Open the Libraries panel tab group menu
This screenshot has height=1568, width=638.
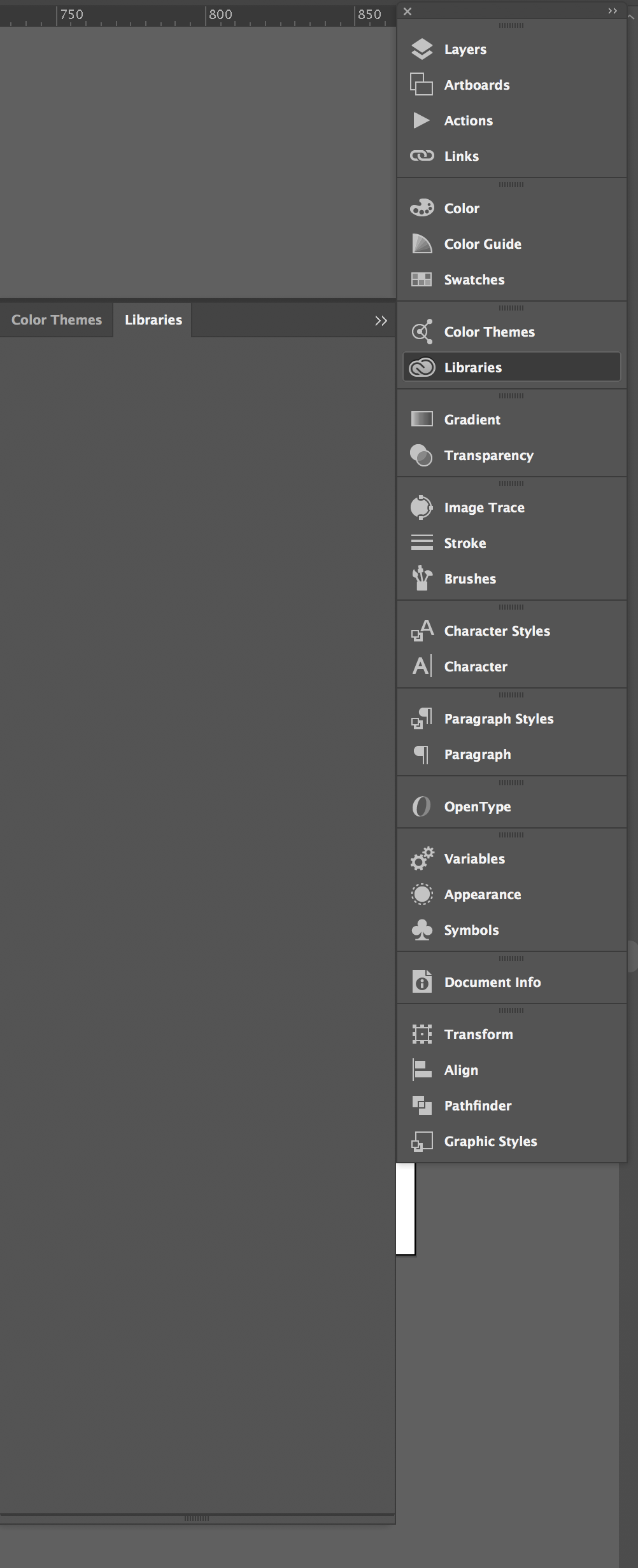pyautogui.click(x=381, y=320)
